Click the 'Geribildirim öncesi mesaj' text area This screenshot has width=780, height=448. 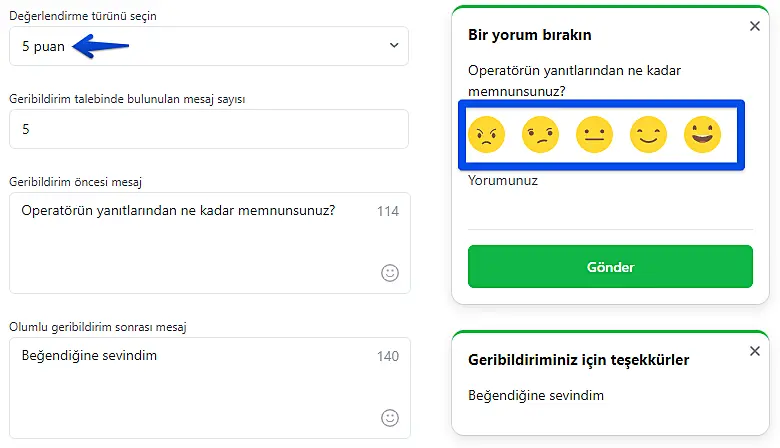click(190, 245)
